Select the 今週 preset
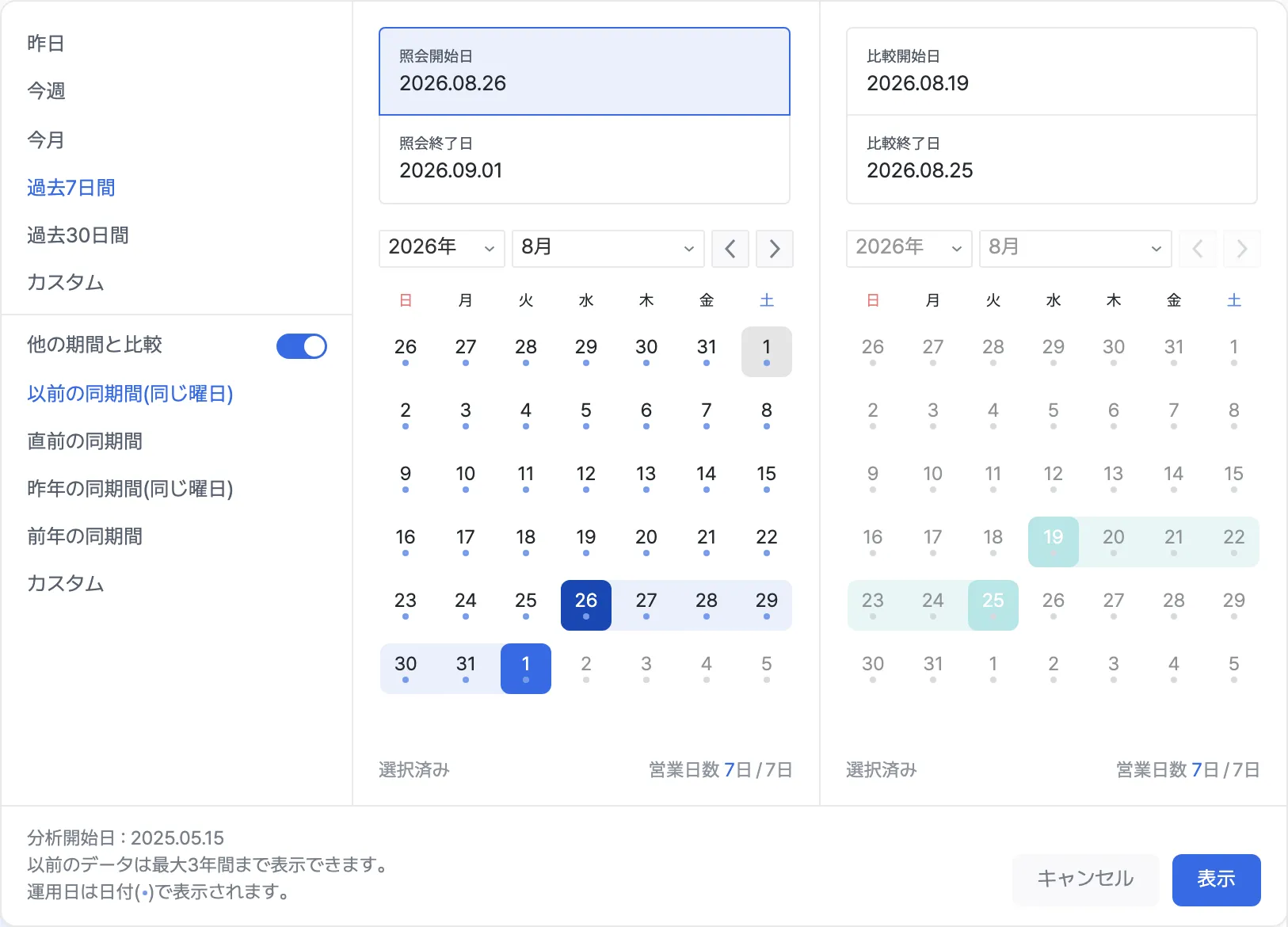 tap(46, 91)
